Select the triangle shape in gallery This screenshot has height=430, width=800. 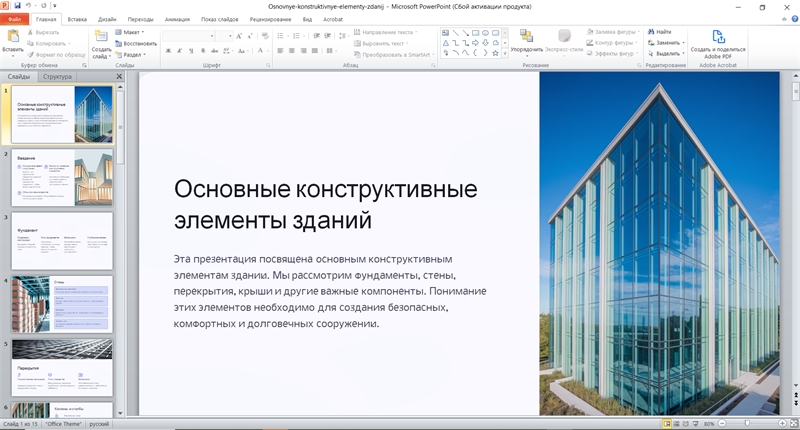tap(445, 43)
